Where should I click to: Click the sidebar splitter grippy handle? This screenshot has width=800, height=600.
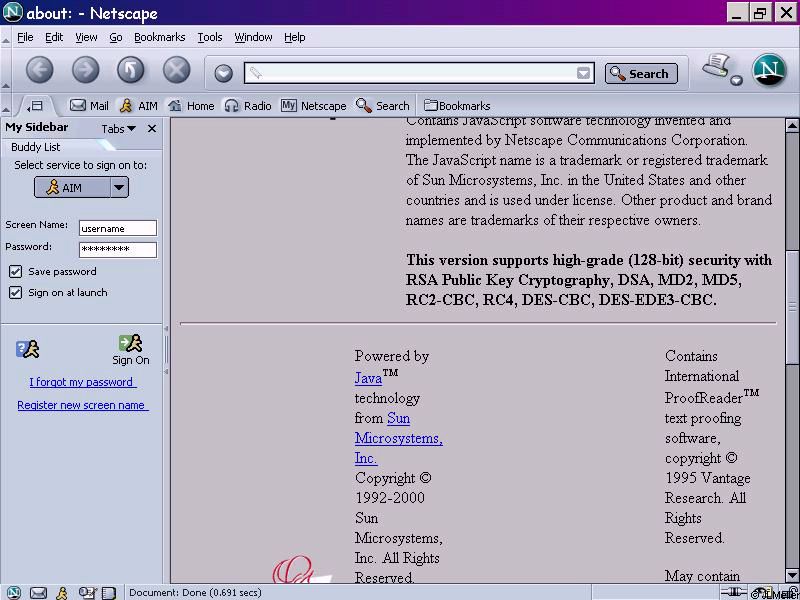(166, 351)
